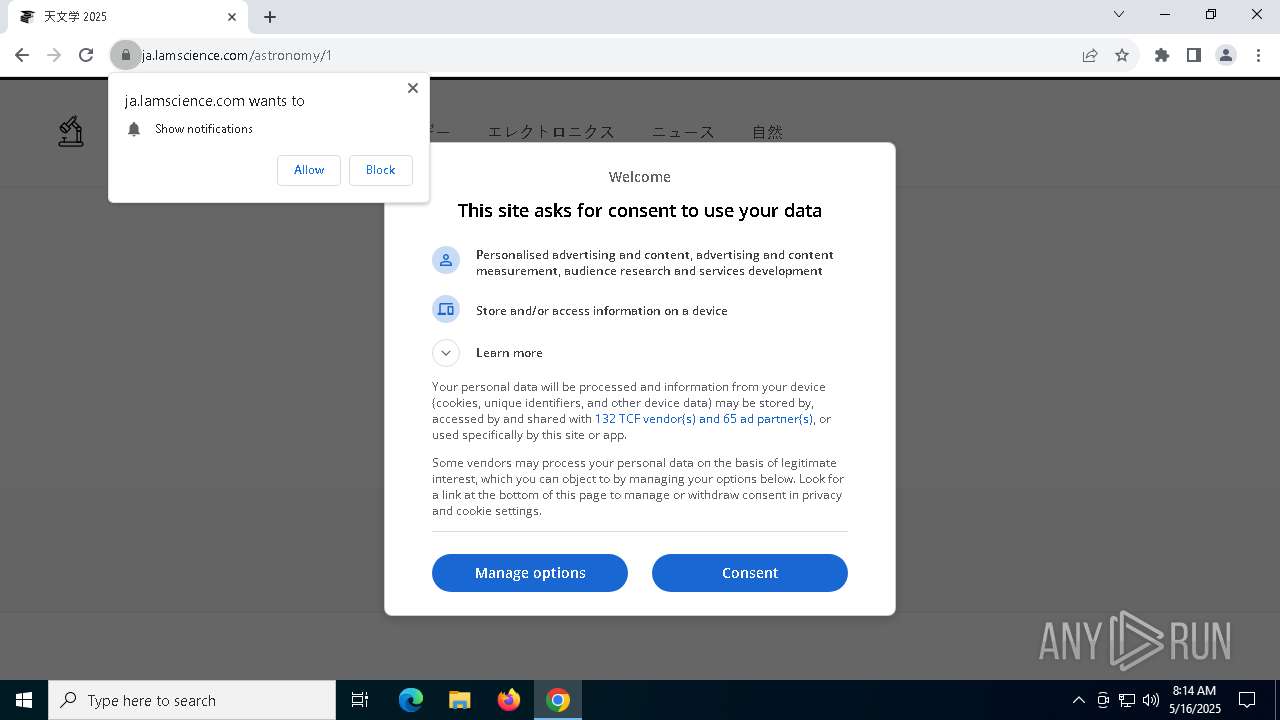The width and height of the screenshot is (1280, 720).
Task: Expand the Learn more section
Action: [x=446, y=353]
